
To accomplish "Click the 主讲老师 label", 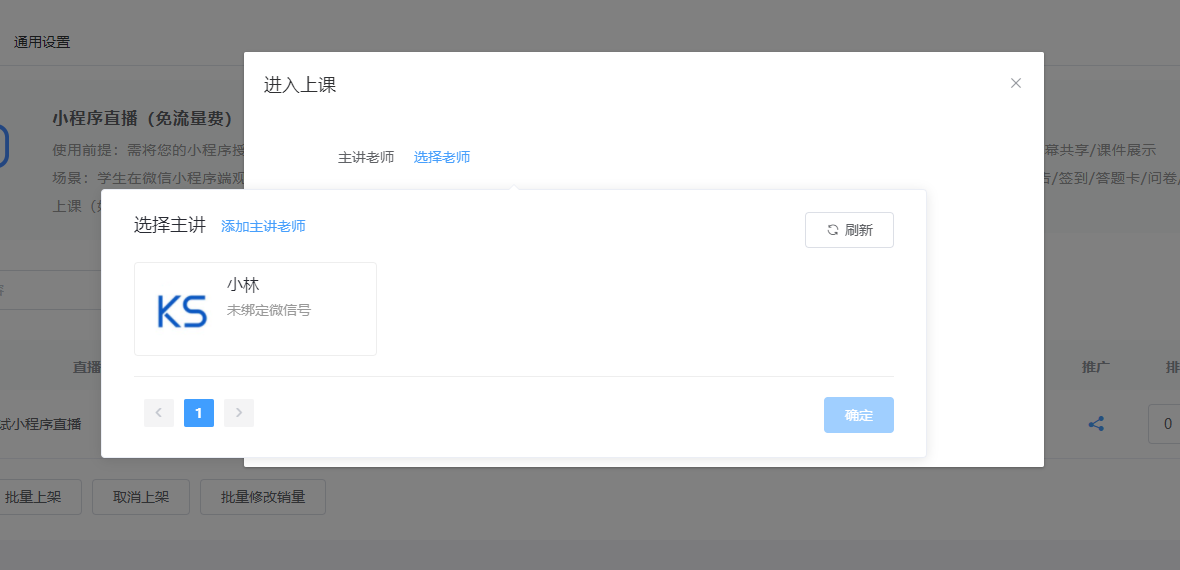I will pyautogui.click(x=366, y=157).
